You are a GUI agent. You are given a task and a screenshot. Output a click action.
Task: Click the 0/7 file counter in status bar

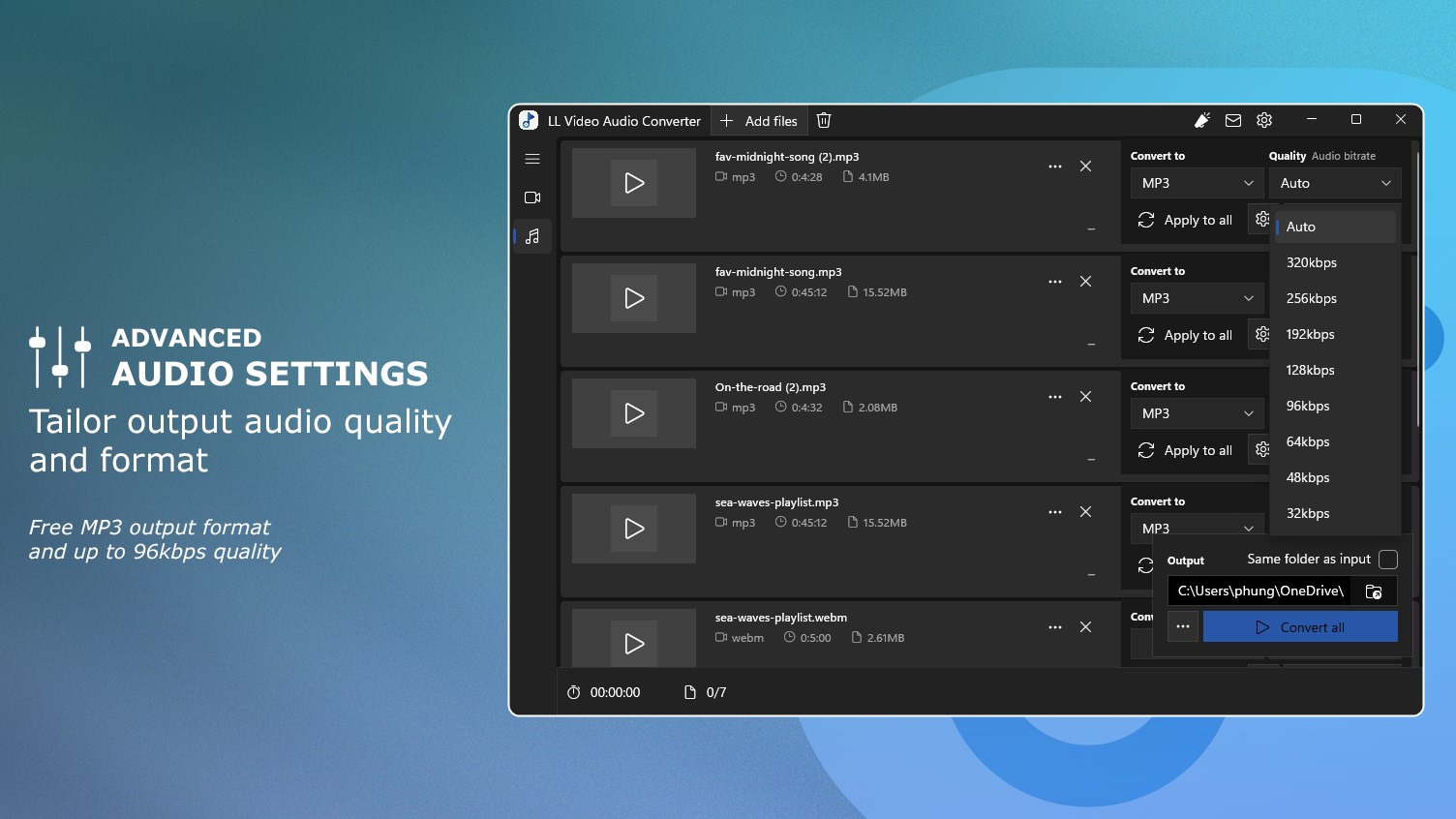click(x=706, y=692)
